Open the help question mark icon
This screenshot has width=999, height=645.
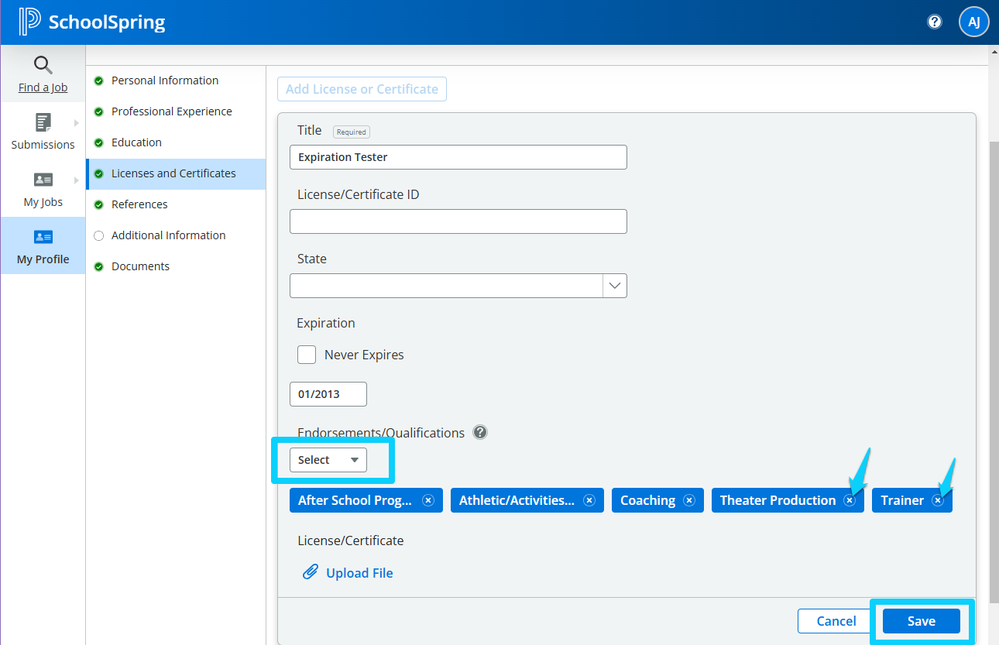[934, 22]
